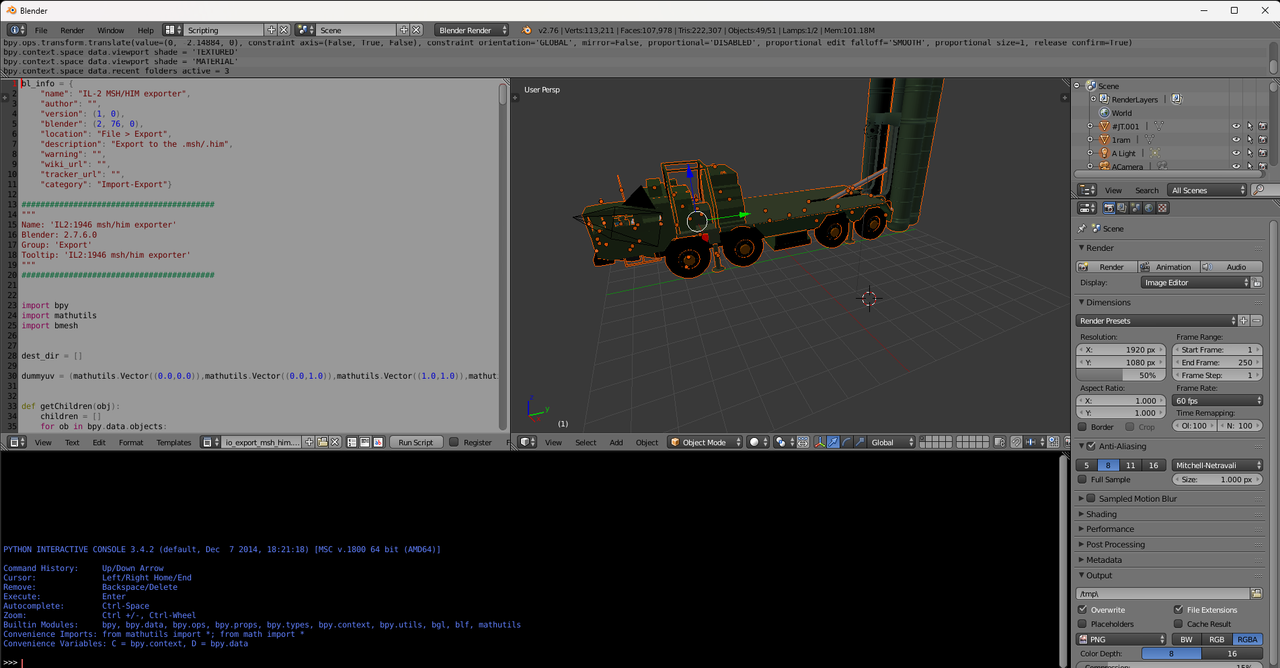This screenshot has height=668, width=1280.
Task: Open the Render Presets dropdown
Action: [1157, 321]
